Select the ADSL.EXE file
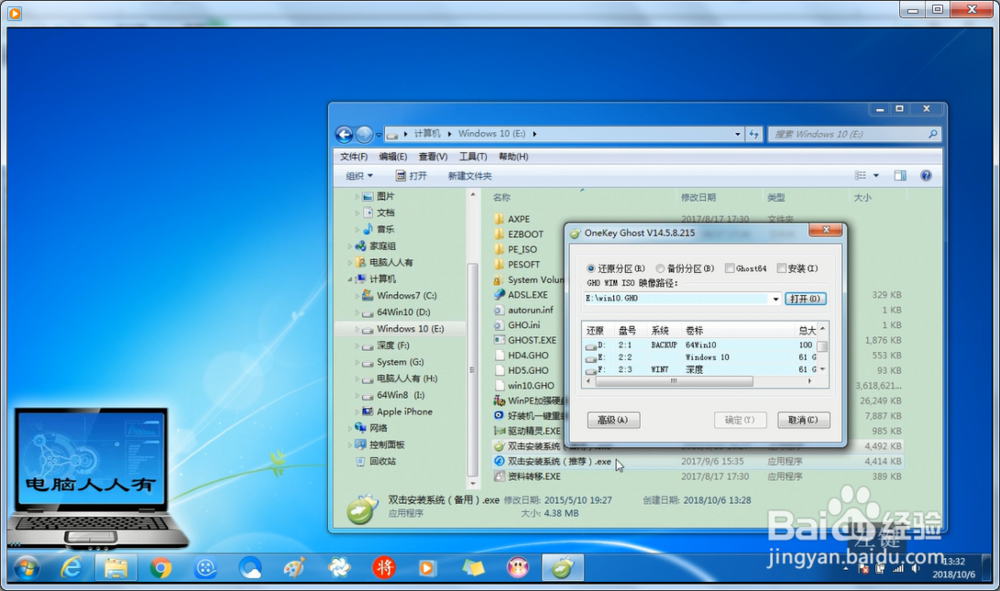Viewport: 1000px width, 591px height. pyautogui.click(x=527, y=295)
